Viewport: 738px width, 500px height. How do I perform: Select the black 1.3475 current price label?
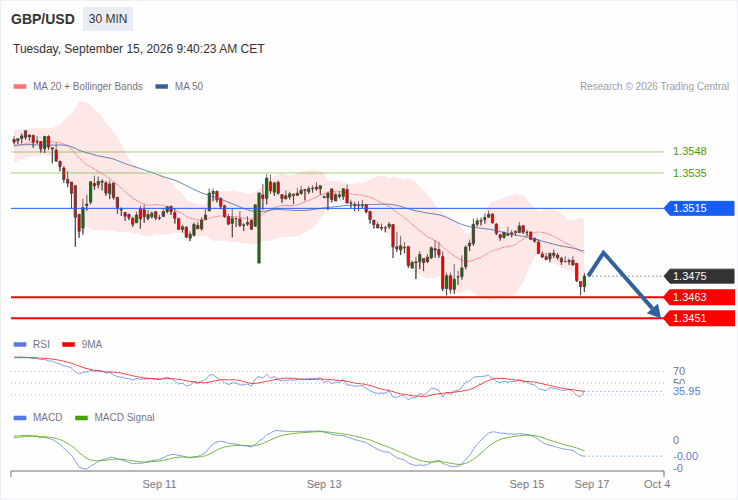[x=699, y=276]
